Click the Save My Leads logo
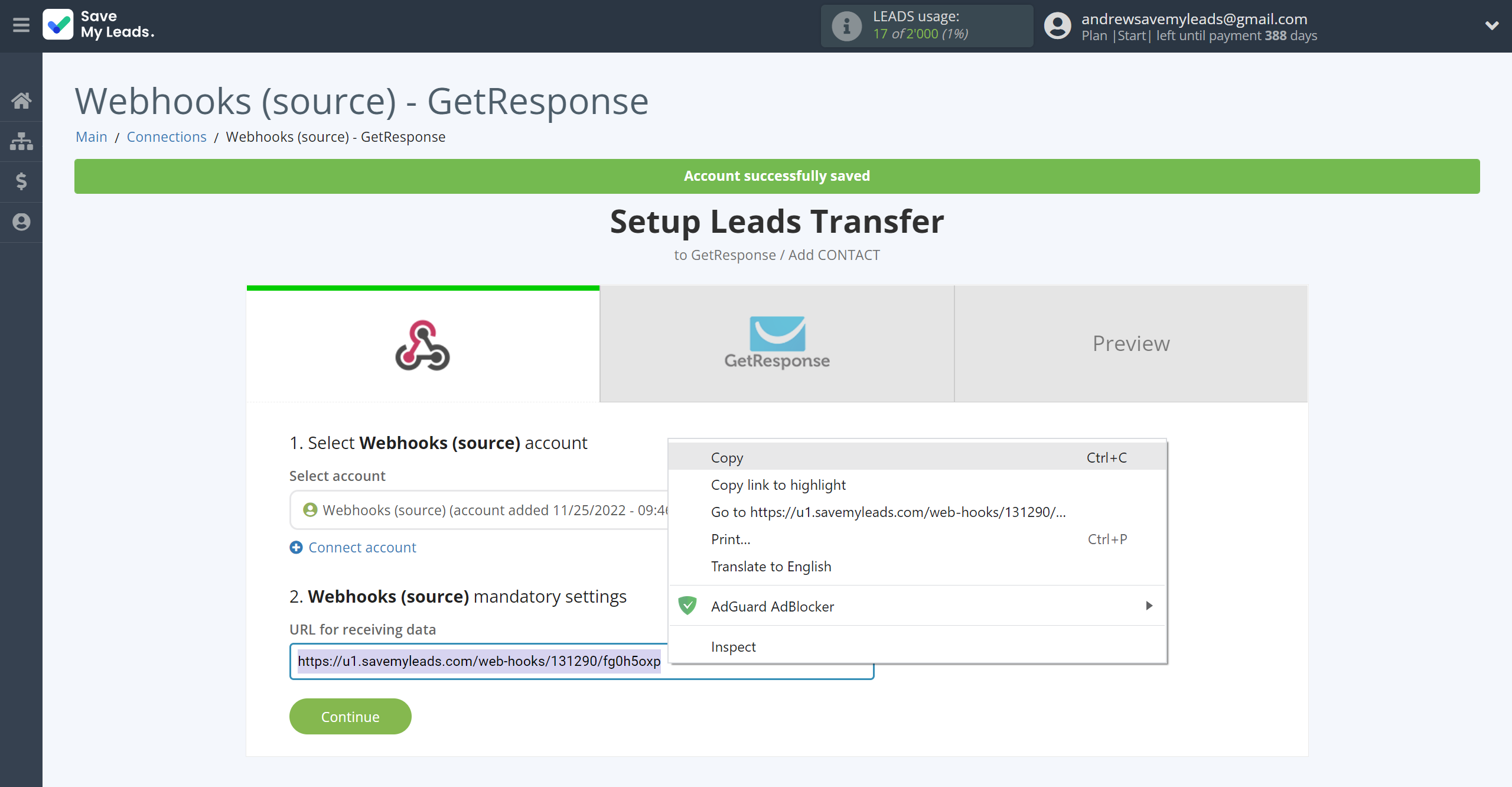This screenshot has width=1512, height=787. [x=99, y=25]
